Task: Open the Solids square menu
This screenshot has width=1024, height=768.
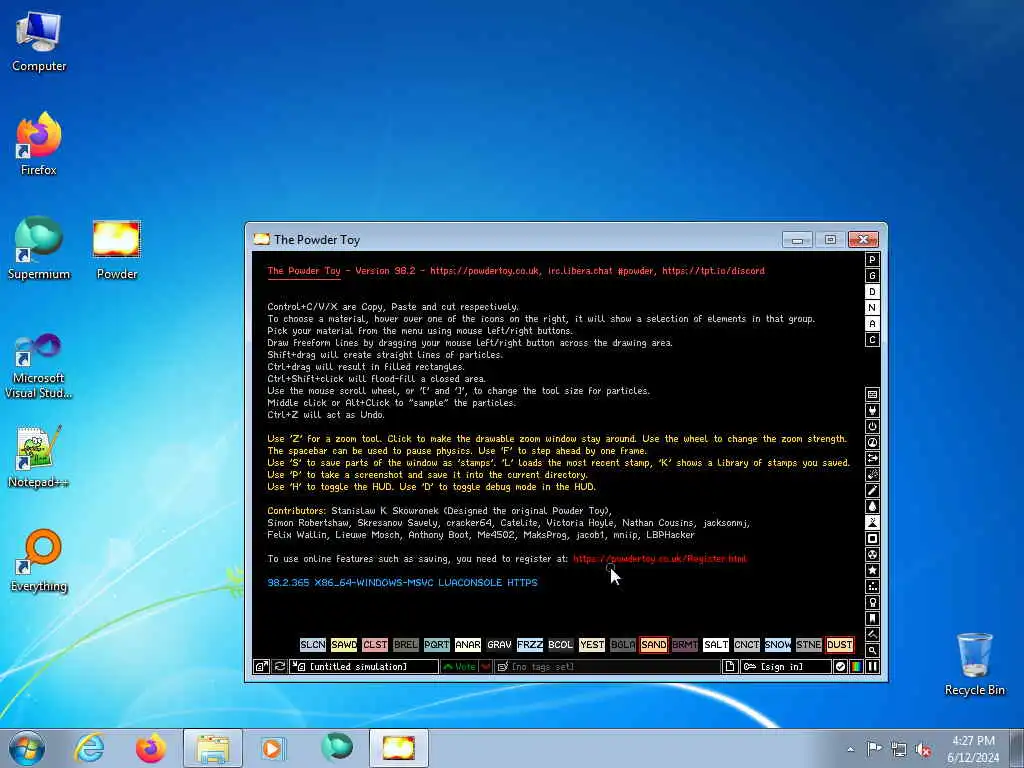Action: [872, 538]
